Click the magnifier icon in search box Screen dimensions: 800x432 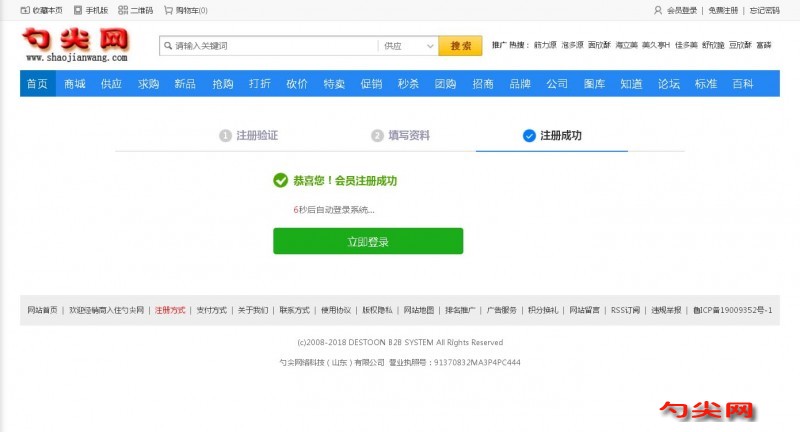tap(168, 46)
